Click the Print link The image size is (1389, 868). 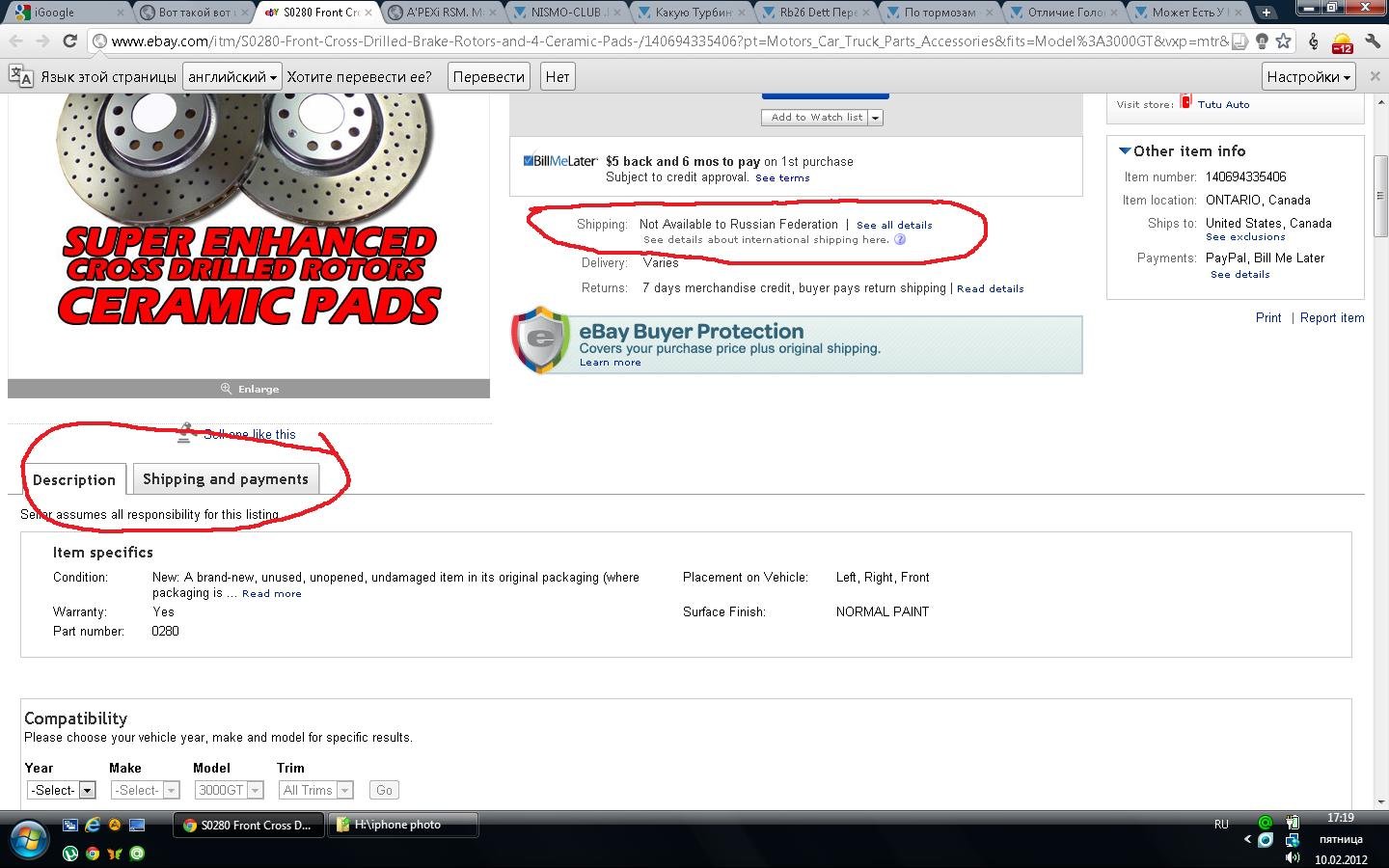click(1268, 317)
